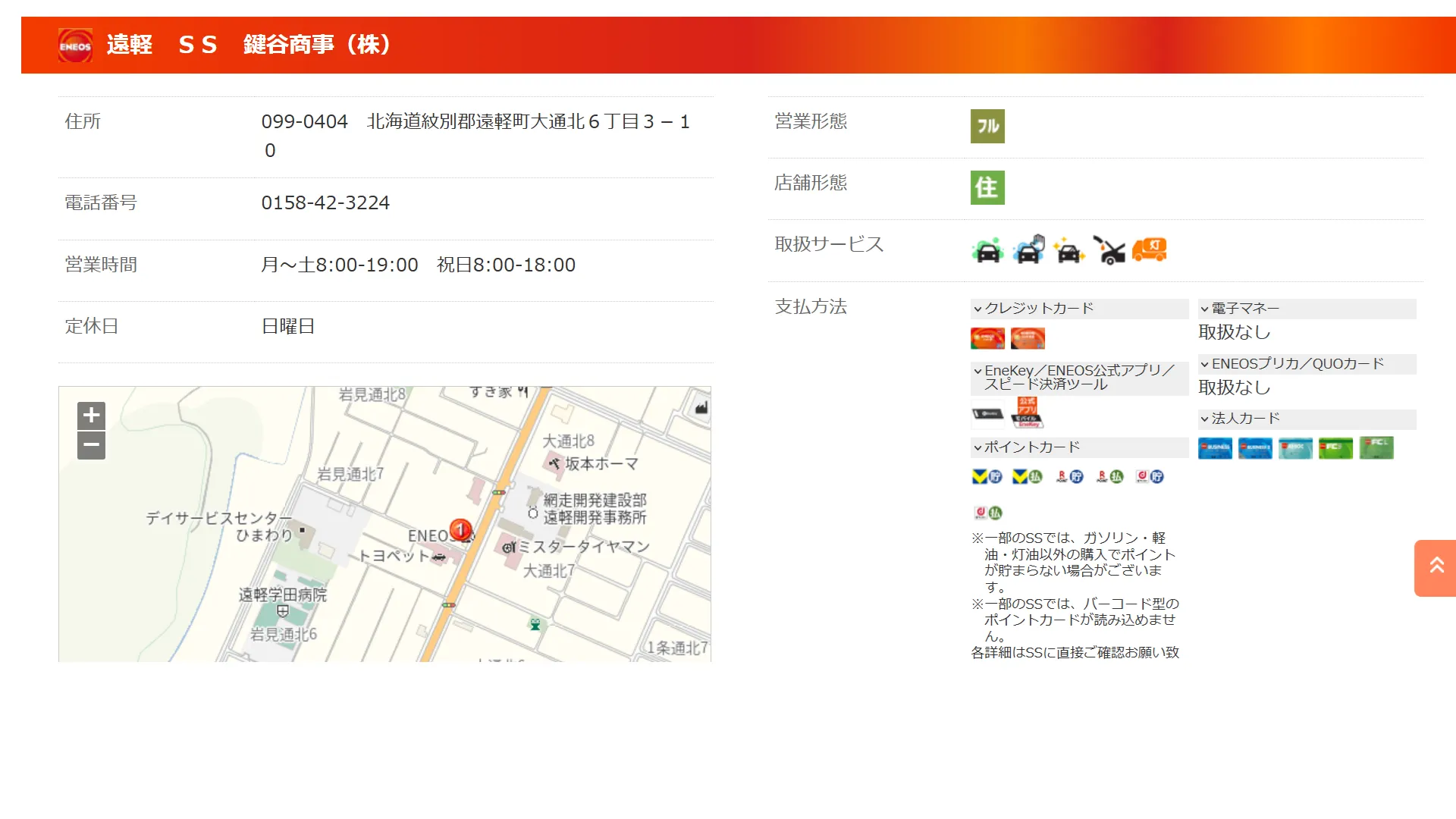Click the ENEOS logo in the header
Viewport: 1456px width, 819px height.
click(x=75, y=45)
